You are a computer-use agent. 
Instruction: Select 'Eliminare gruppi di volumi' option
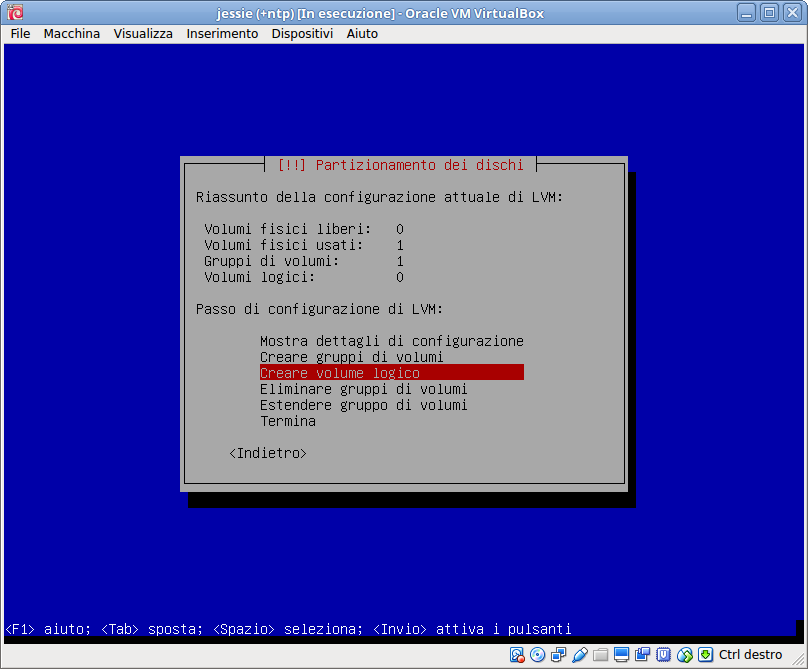coord(363,389)
